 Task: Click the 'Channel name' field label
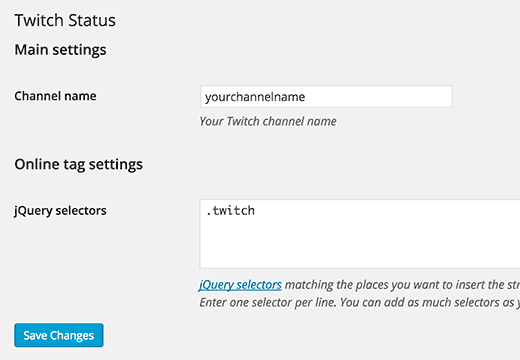coord(55,96)
